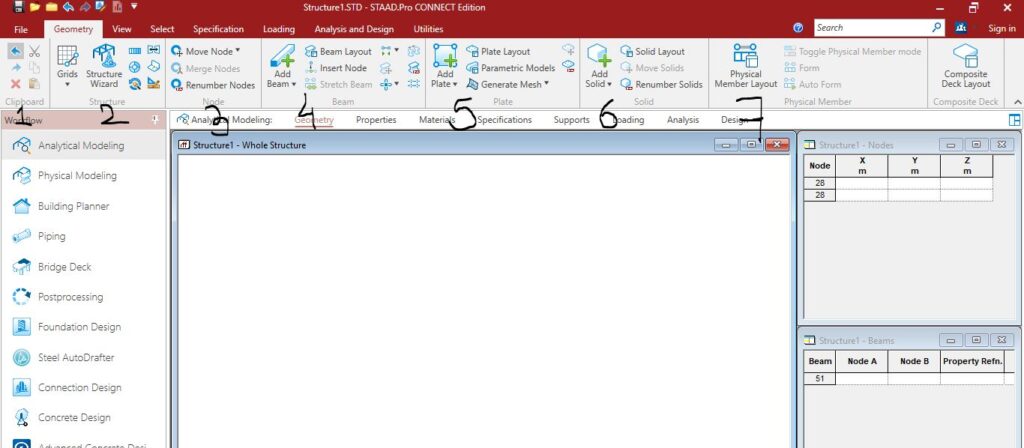Open the Move Node dropdown
Viewport: 1024px width, 448px height.
click(206, 51)
